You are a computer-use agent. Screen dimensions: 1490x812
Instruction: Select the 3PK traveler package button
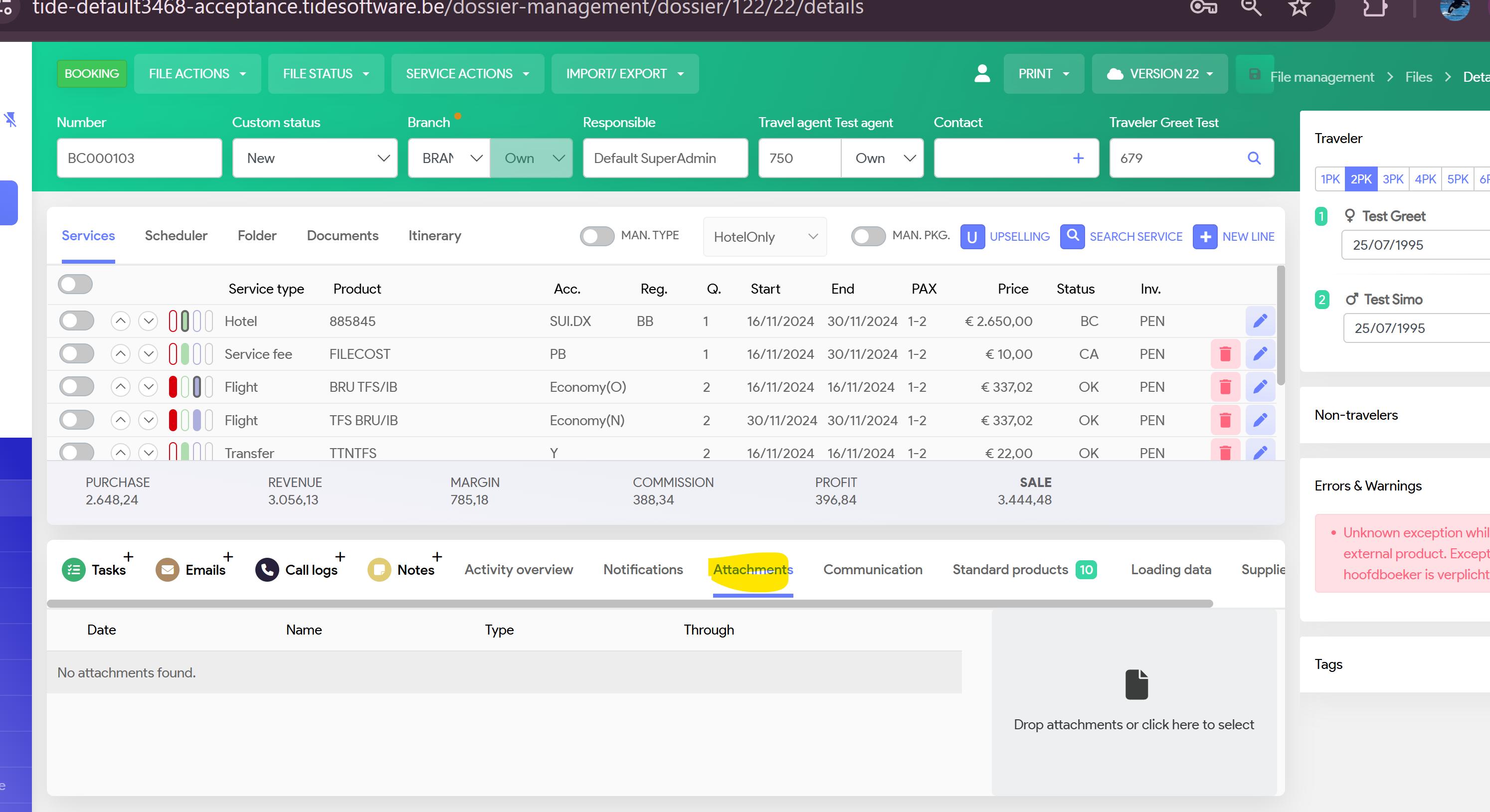click(x=1392, y=179)
